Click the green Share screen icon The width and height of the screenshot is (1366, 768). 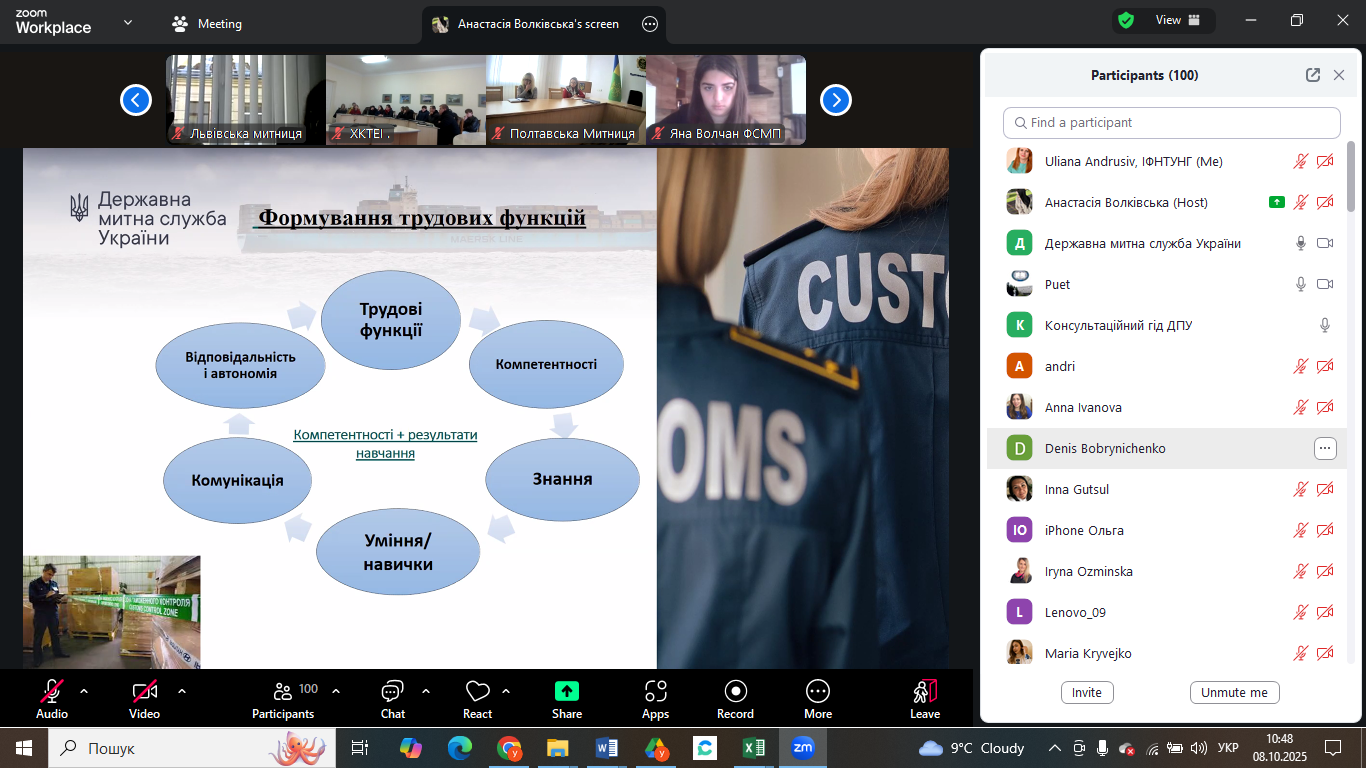pyautogui.click(x=567, y=691)
